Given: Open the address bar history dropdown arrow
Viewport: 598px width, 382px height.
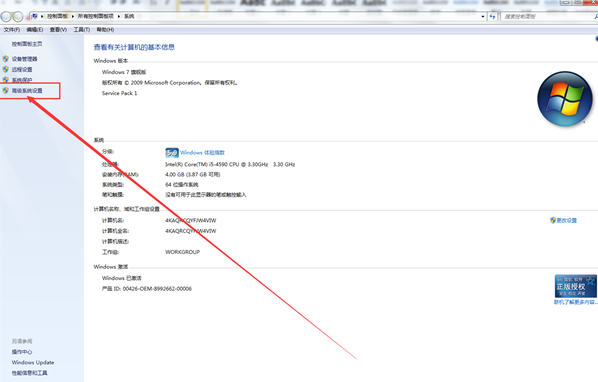Looking at the screenshot, I should point(483,16).
